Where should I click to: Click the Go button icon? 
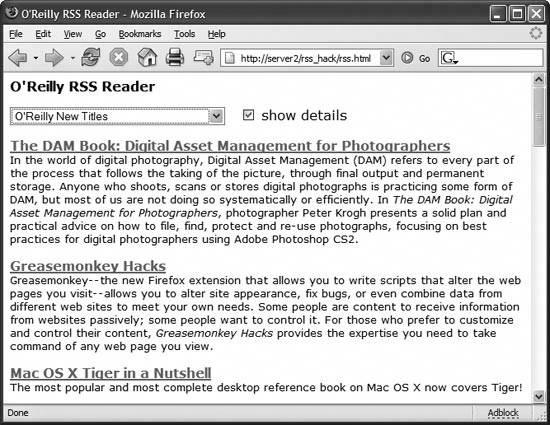407,58
